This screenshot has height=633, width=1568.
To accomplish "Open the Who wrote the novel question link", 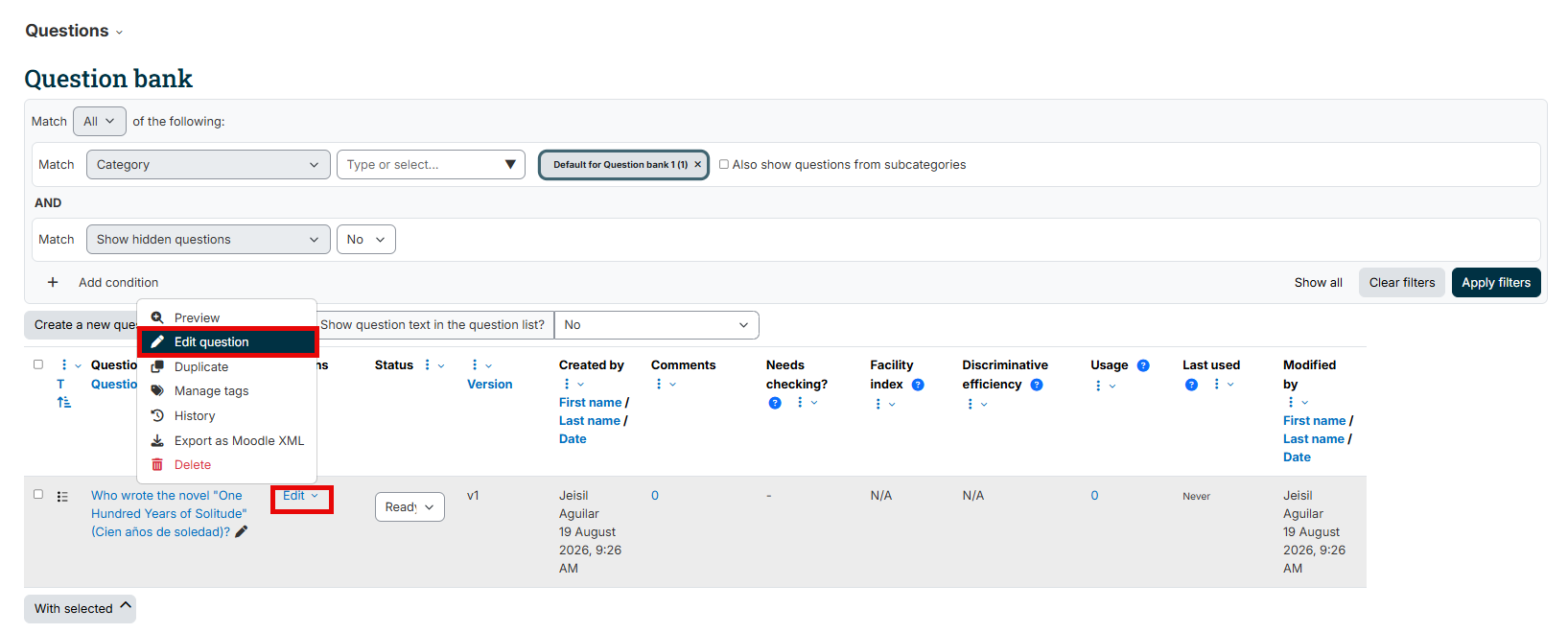I will coord(169,514).
